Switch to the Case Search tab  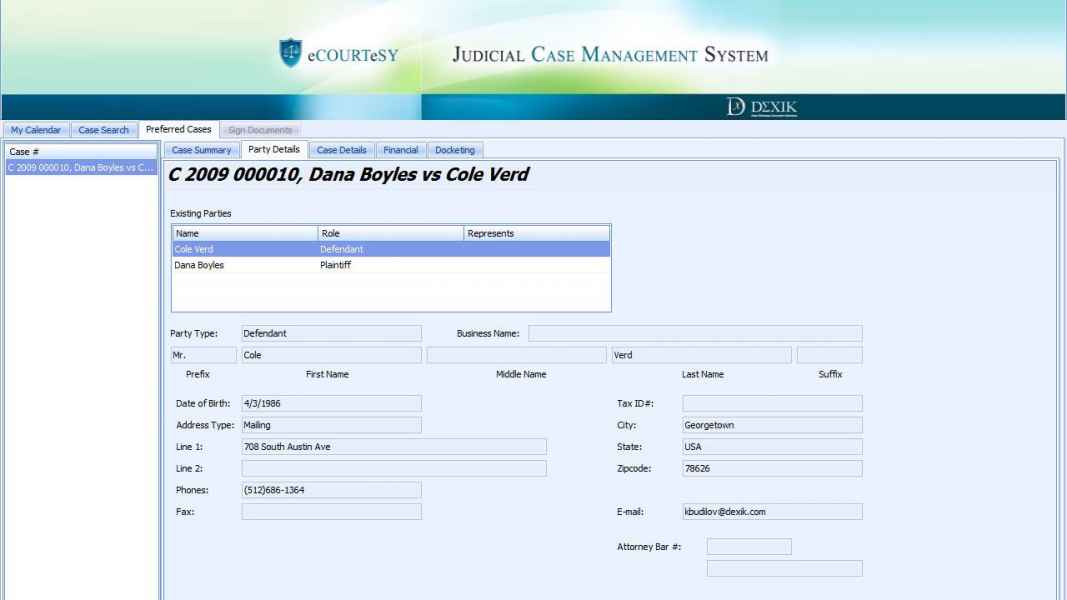[104, 130]
